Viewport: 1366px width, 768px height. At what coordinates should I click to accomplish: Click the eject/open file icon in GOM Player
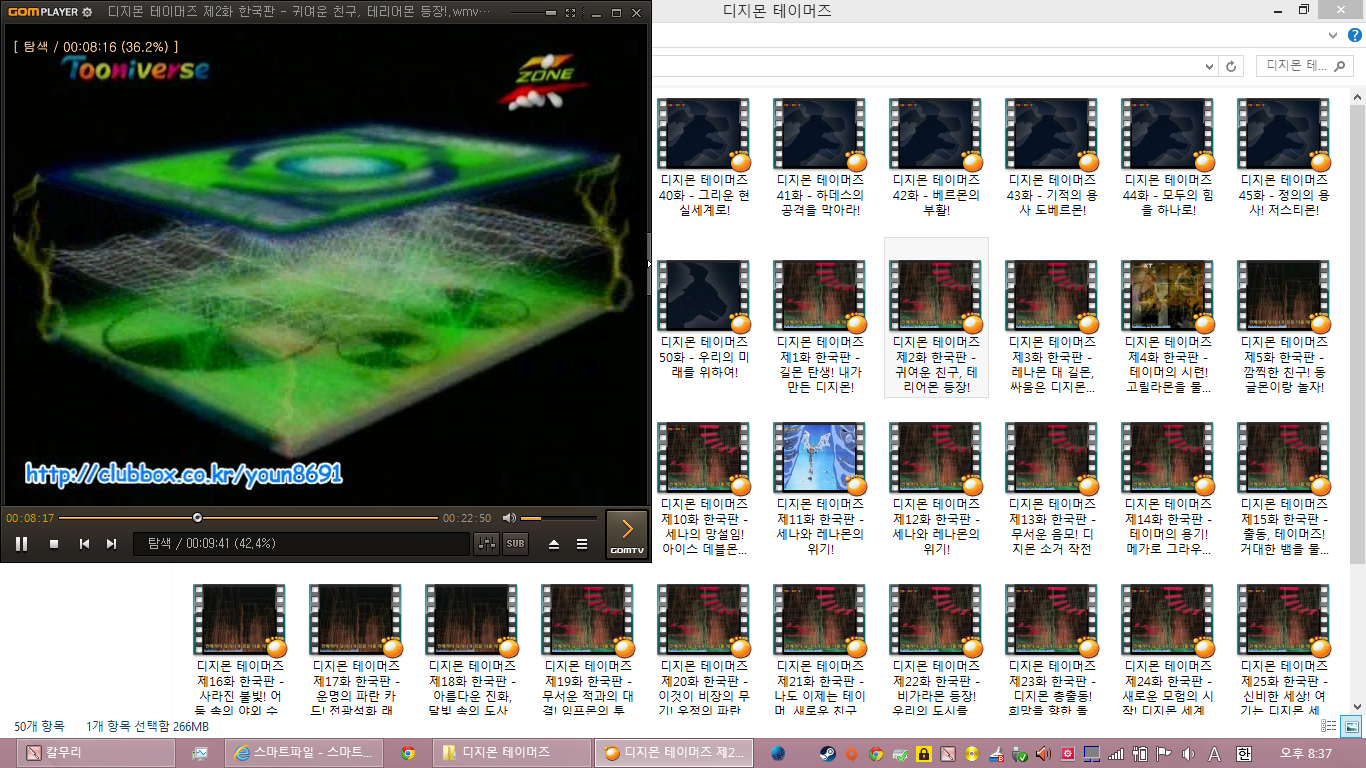point(554,544)
